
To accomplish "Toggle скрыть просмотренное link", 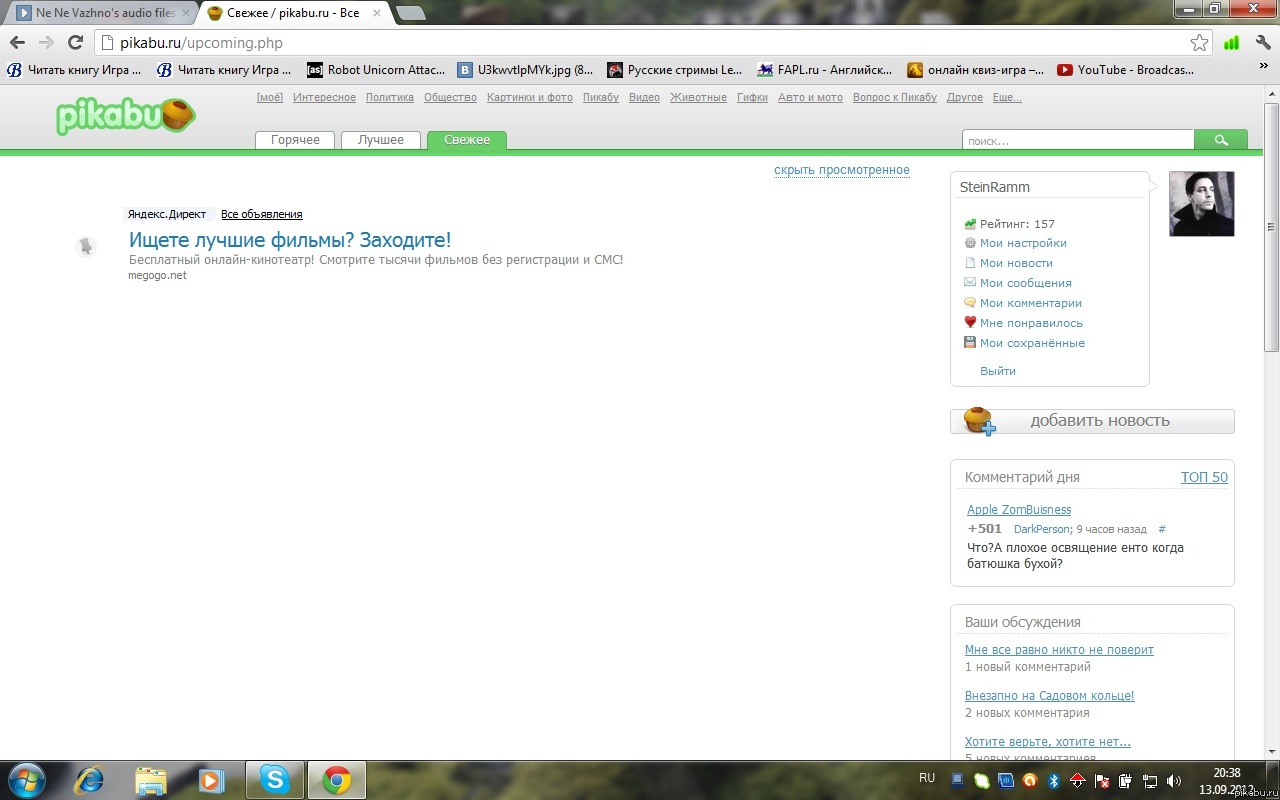I will pos(841,170).
